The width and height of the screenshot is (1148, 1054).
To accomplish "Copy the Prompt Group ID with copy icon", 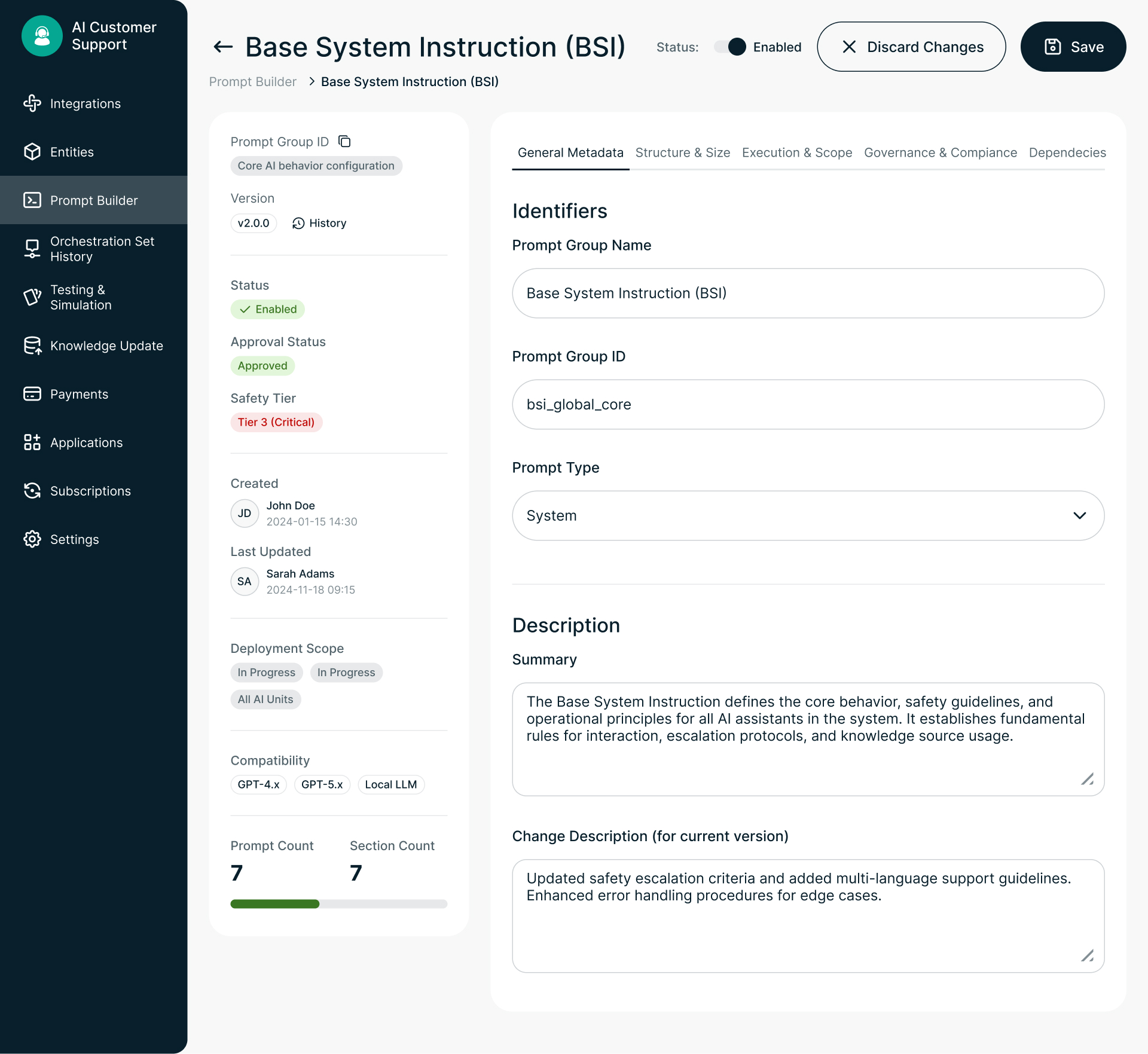I will click(x=344, y=141).
